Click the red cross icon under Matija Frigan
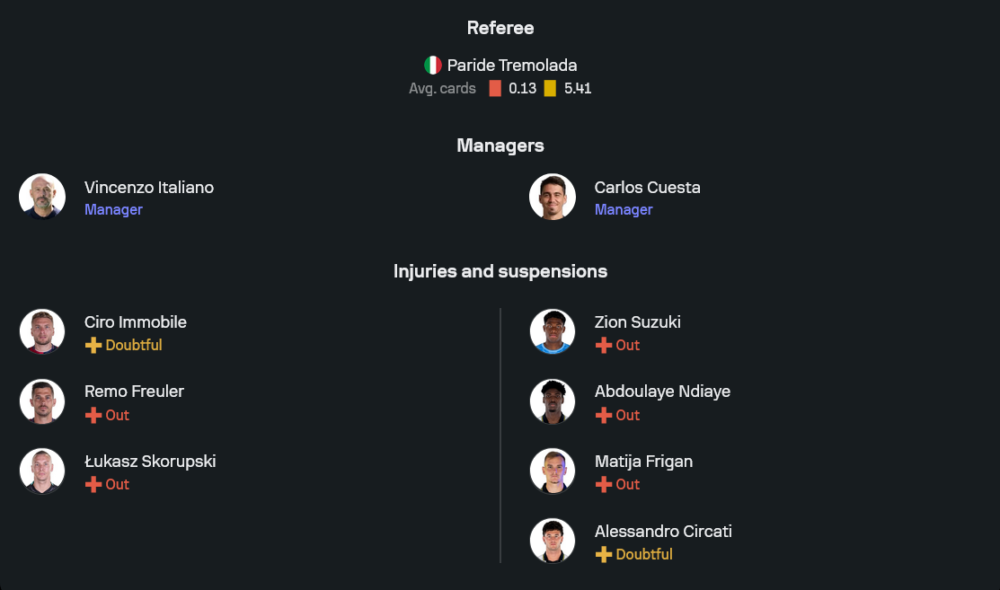1000x590 pixels. click(603, 484)
